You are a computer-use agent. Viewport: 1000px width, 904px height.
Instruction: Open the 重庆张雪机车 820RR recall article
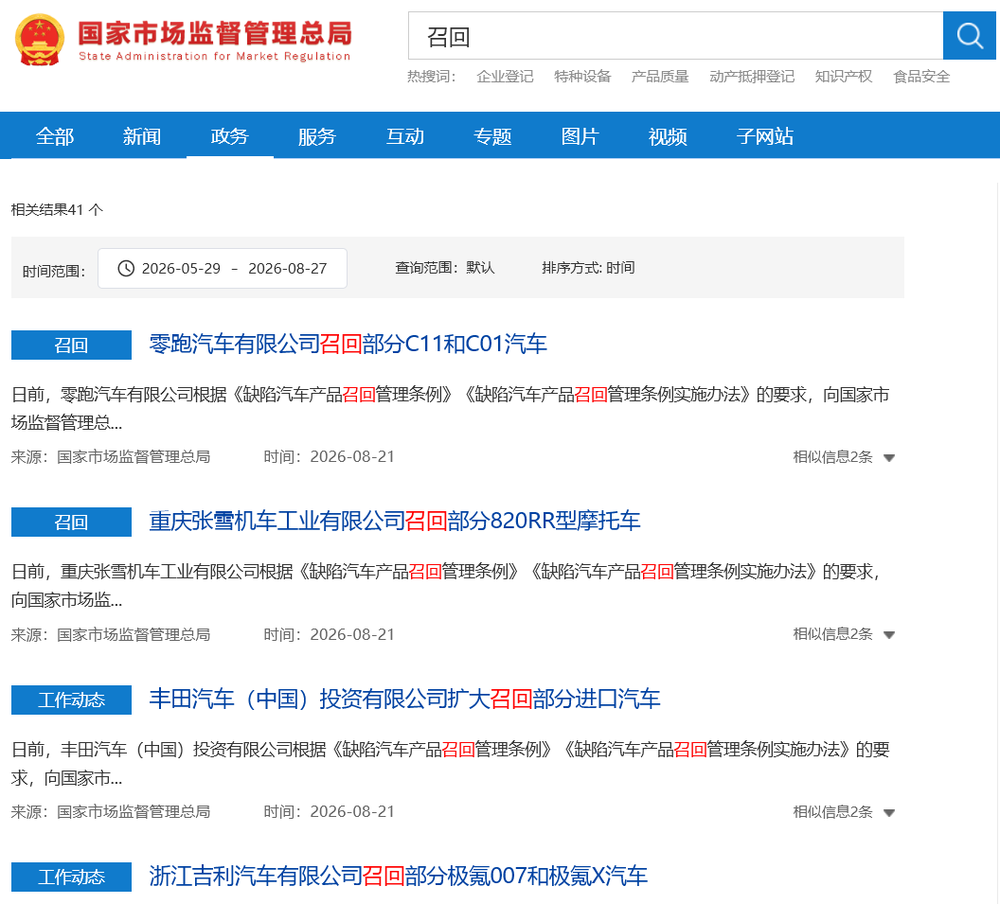[395, 521]
